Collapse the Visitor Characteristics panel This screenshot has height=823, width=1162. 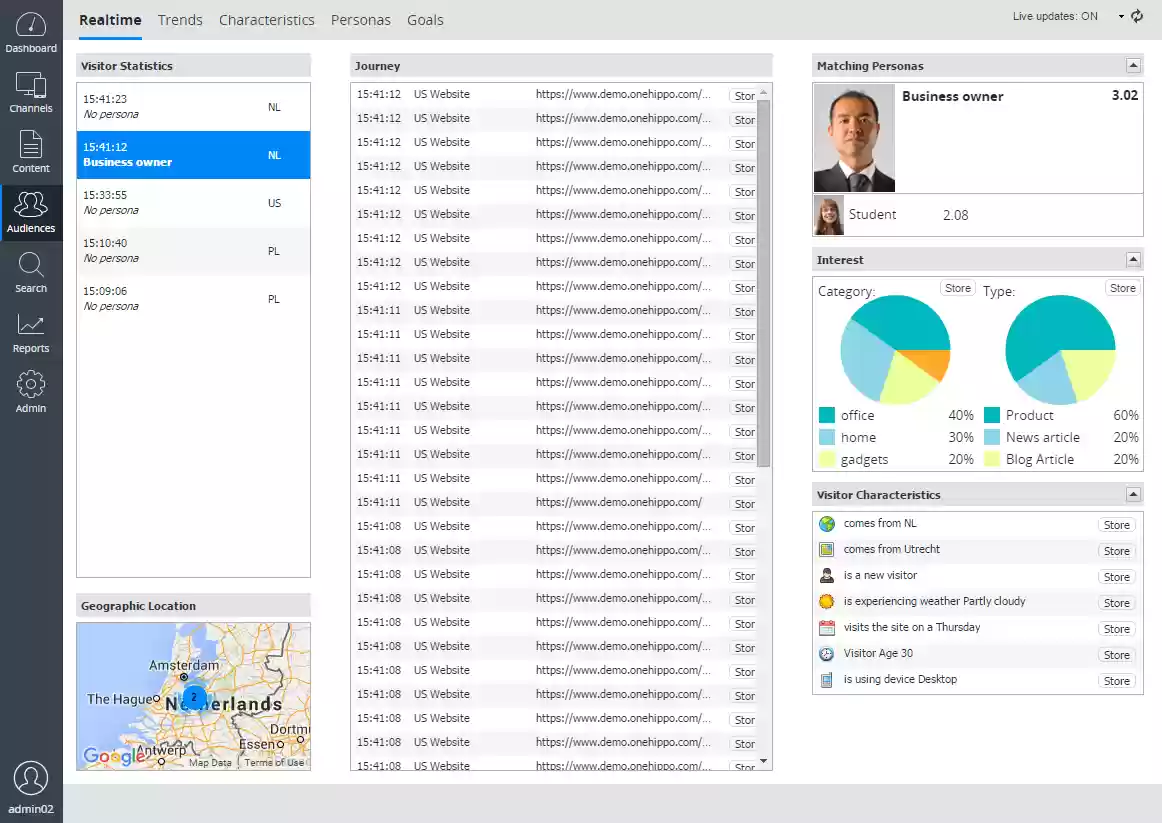1132,495
